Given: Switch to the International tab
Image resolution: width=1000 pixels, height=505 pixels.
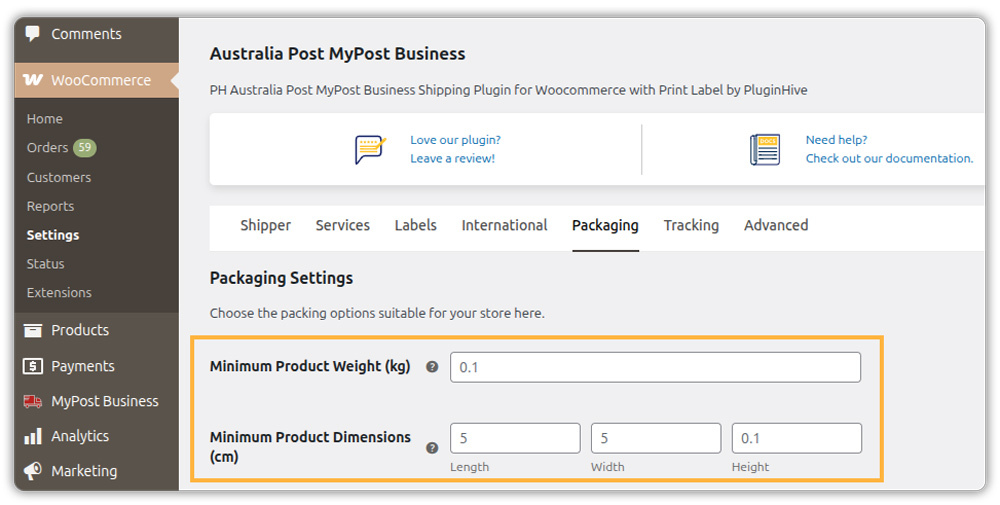Looking at the screenshot, I should (504, 225).
